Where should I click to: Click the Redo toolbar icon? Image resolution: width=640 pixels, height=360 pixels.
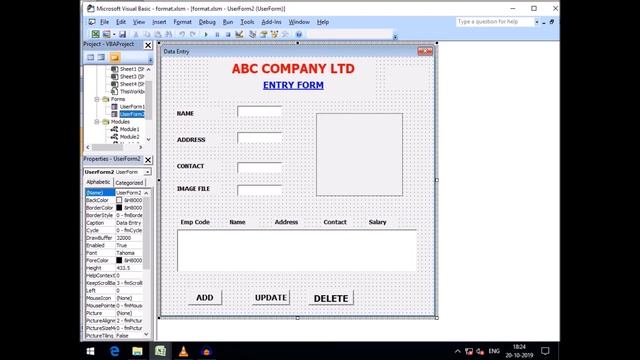pyautogui.click(x=193, y=34)
